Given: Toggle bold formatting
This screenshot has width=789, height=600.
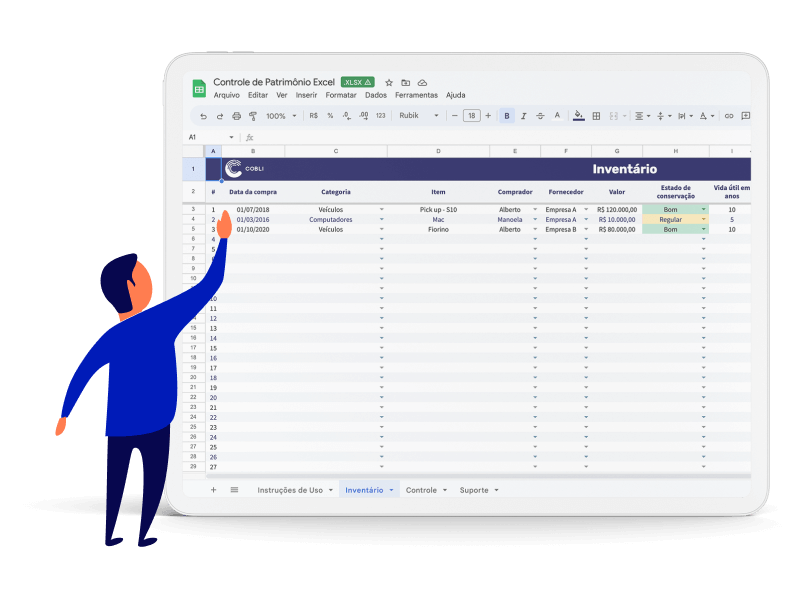Looking at the screenshot, I should click(507, 116).
